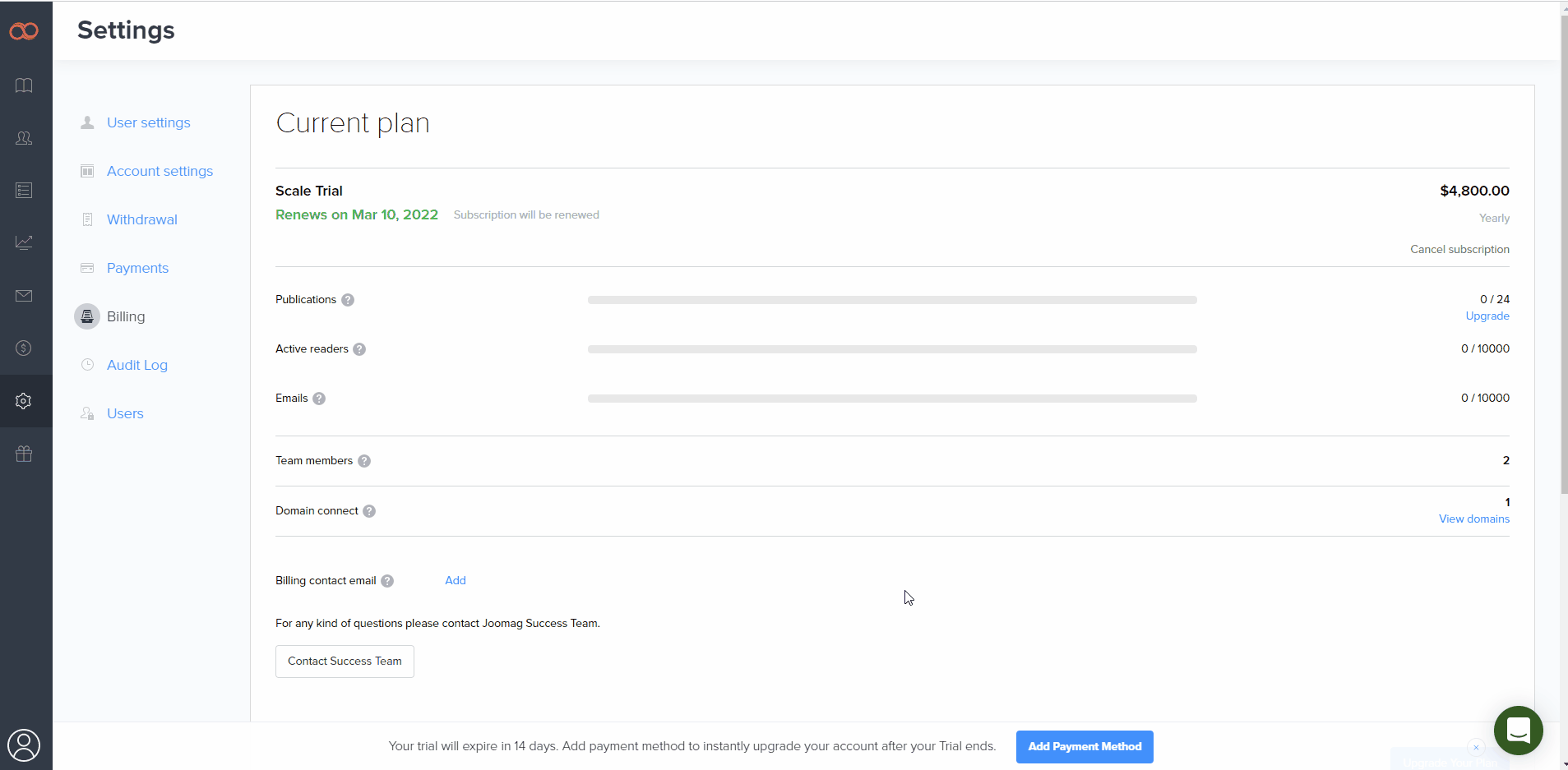The height and width of the screenshot is (770, 1568).
Task: Open the gift box icon in sidebar
Action: 24,454
